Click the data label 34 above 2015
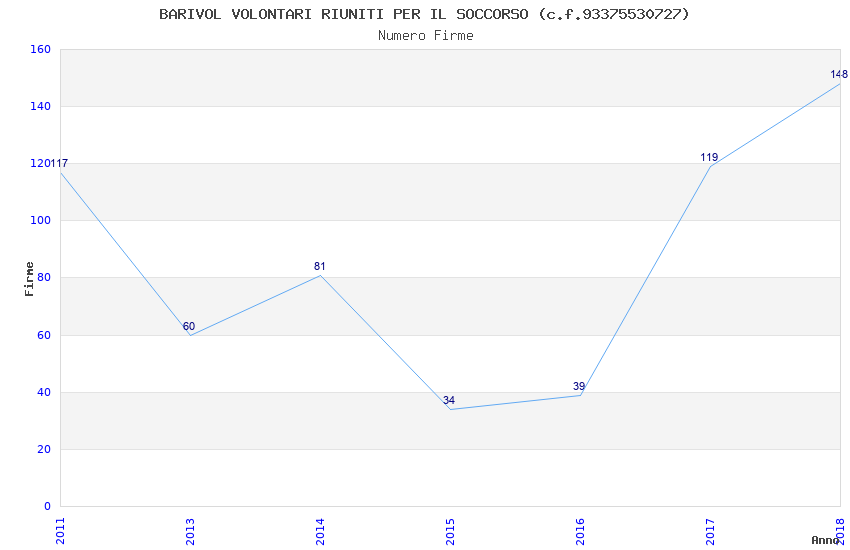The image size is (850, 550). [449, 400]
